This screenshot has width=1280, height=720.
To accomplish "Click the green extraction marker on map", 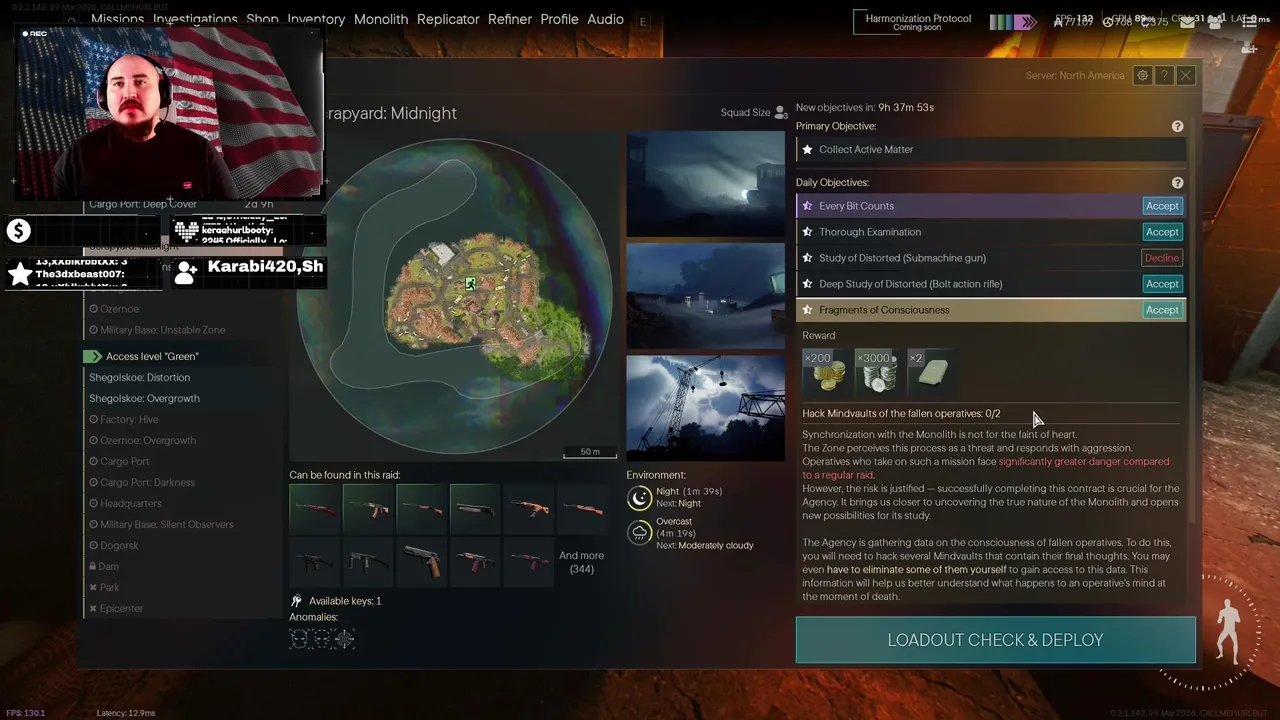I will pos(470,284).
